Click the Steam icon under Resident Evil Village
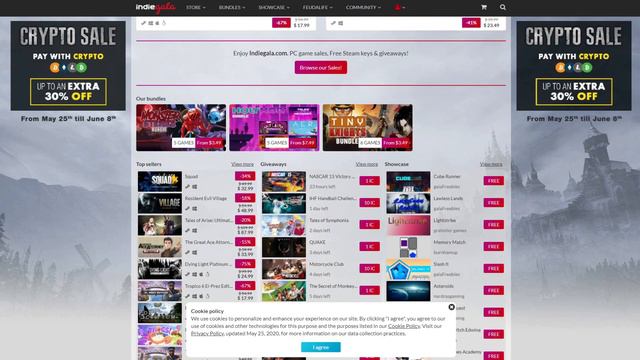This screenshot has width=640, height=360. 188,209
